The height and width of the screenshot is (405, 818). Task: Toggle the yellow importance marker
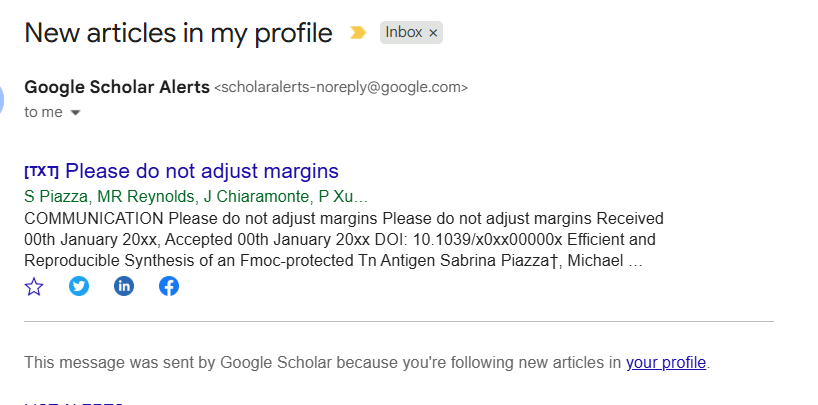(x=358, y=33)
